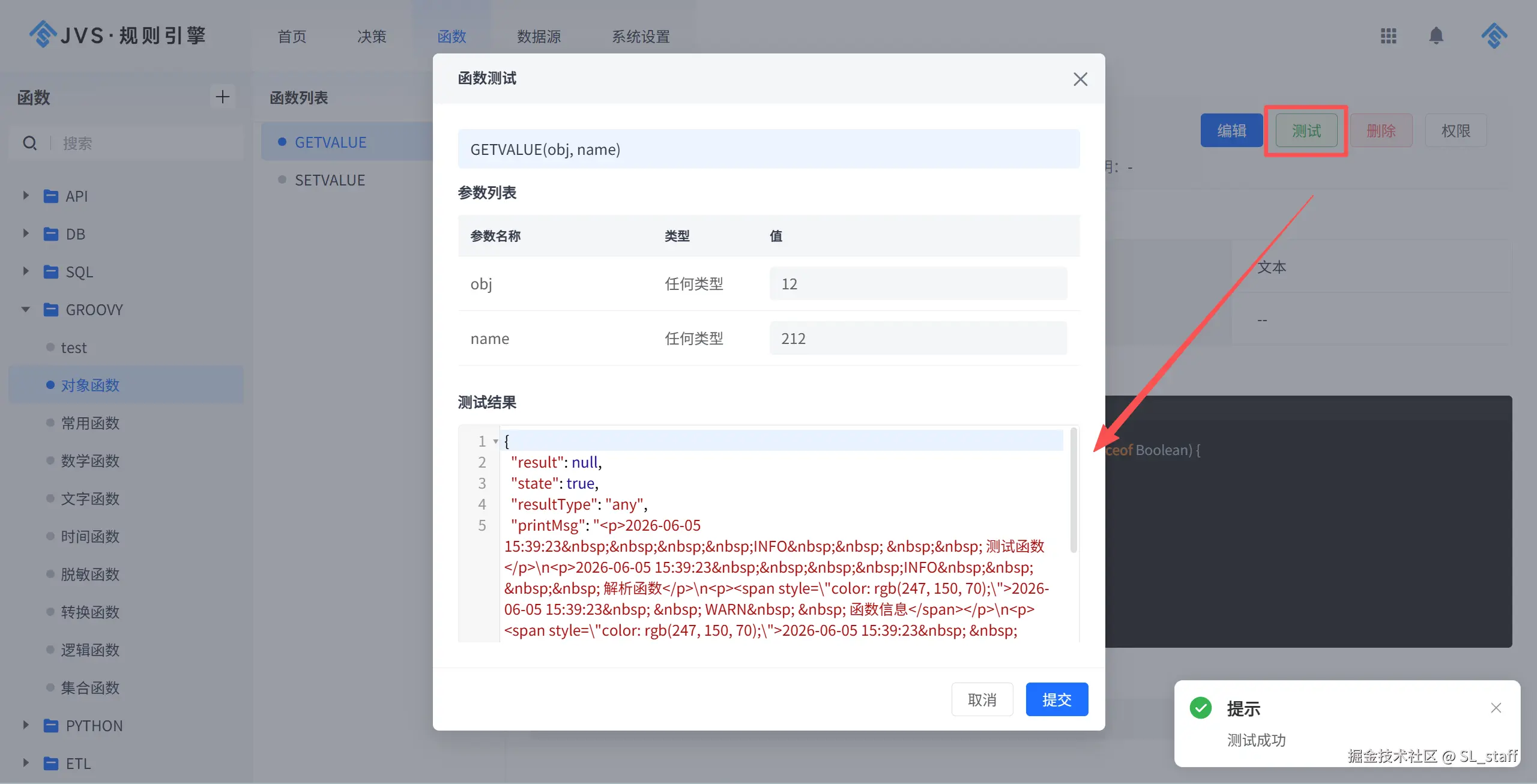This screenshot has width=1537, height=784.
Task: Open the 数据源 menu
Action: [x=539, y=37]
